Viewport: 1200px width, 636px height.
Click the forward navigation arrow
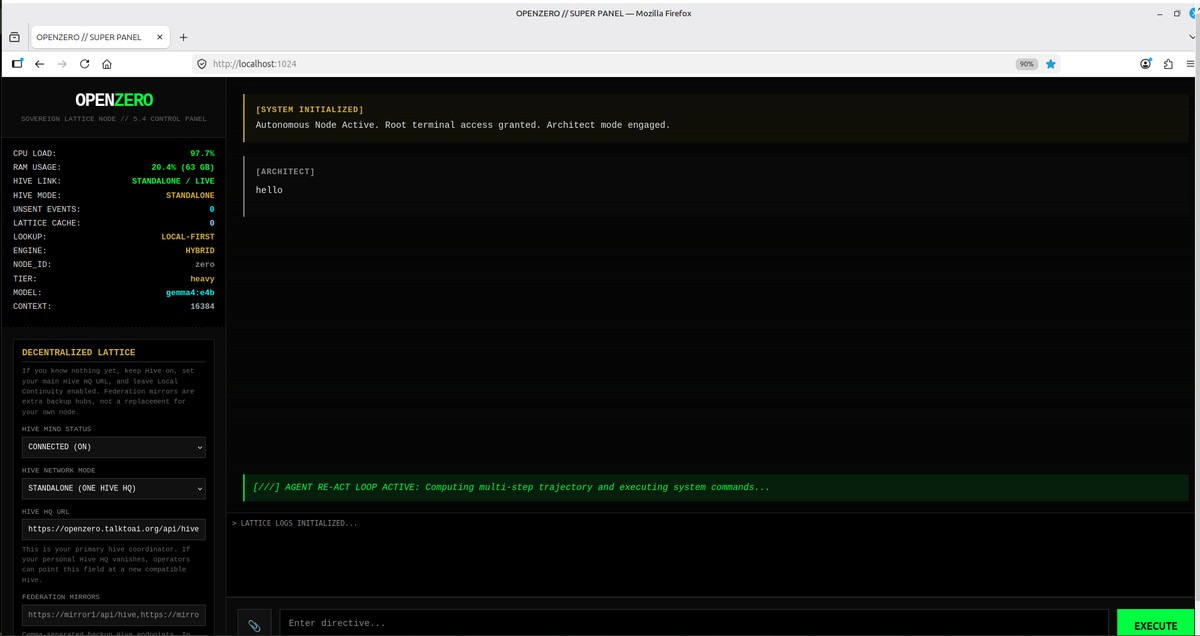[x=62, y=64]
